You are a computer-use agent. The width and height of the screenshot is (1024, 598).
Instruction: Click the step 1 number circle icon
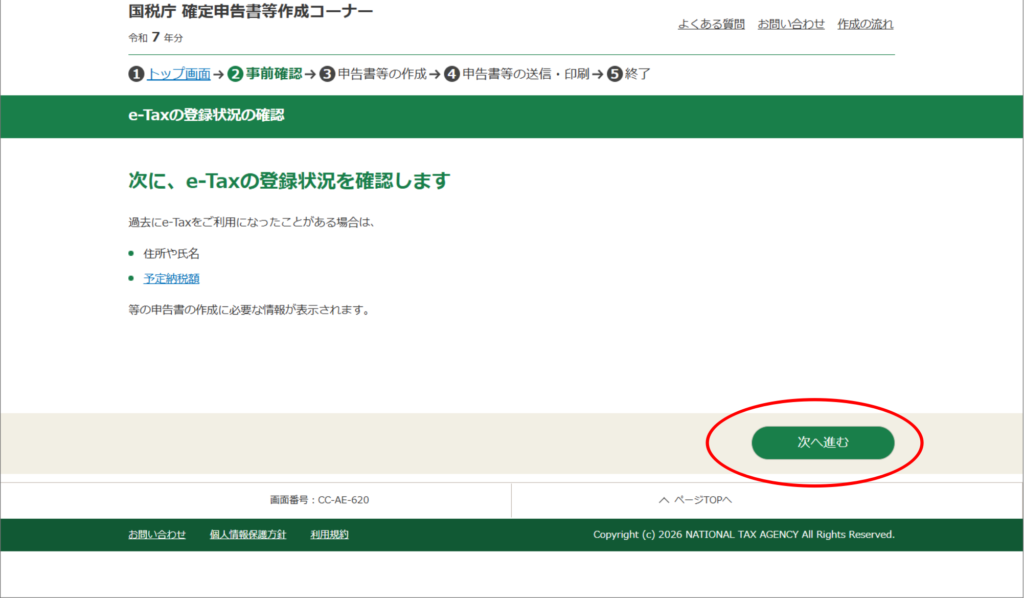coord(136,74)
